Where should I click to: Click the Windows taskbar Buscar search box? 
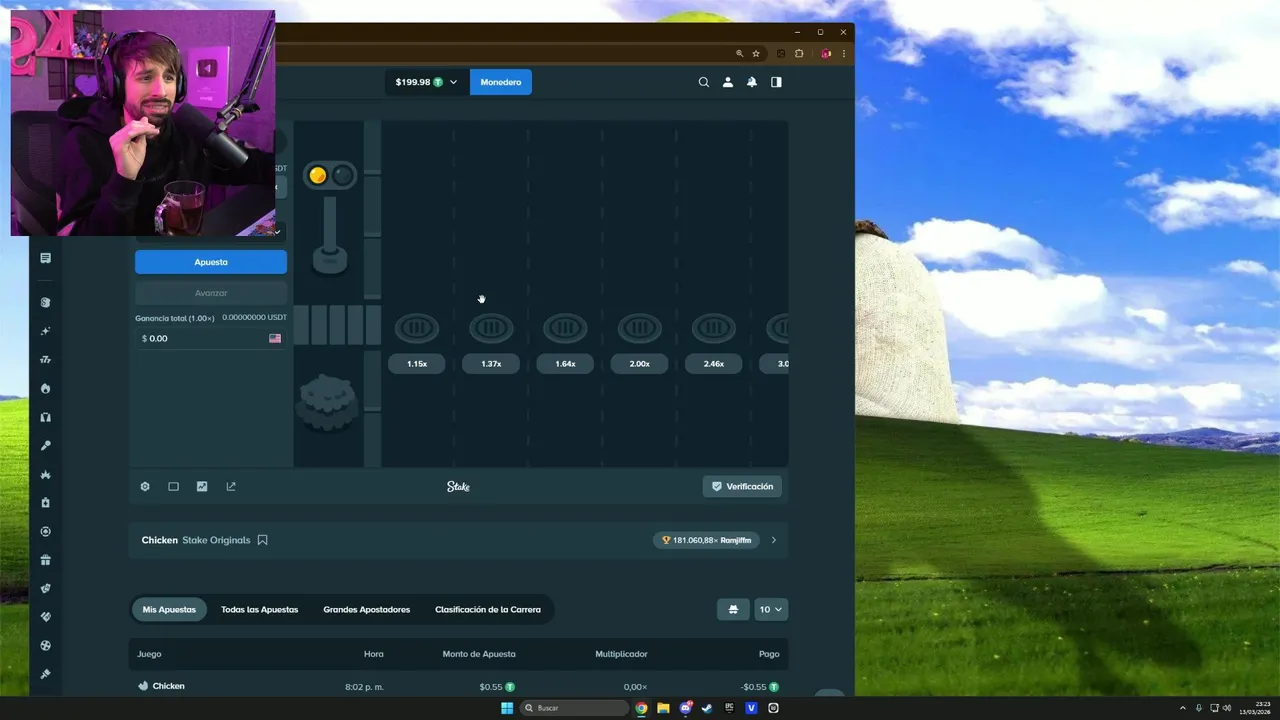[x=574, y=708]
